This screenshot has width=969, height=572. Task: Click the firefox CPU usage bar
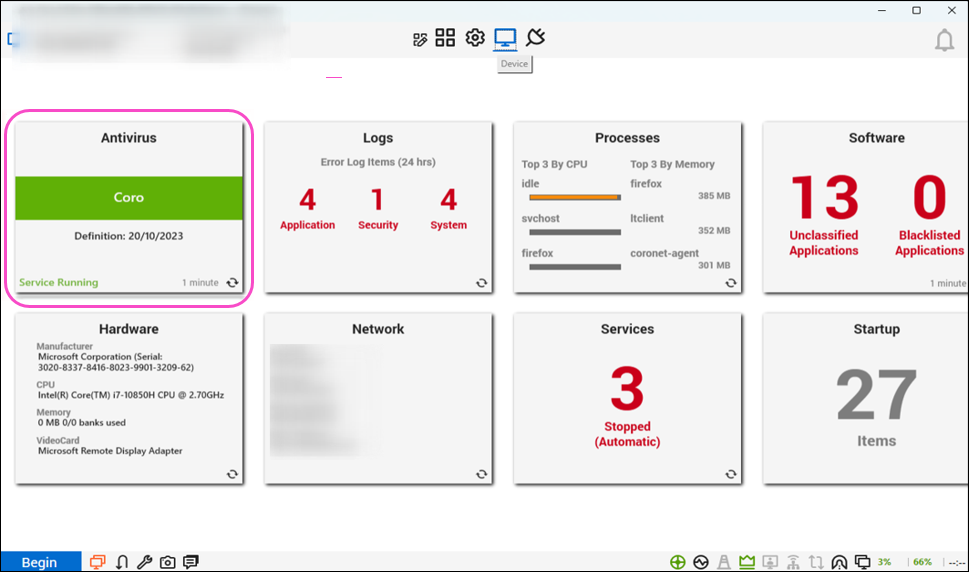(575, 267)
